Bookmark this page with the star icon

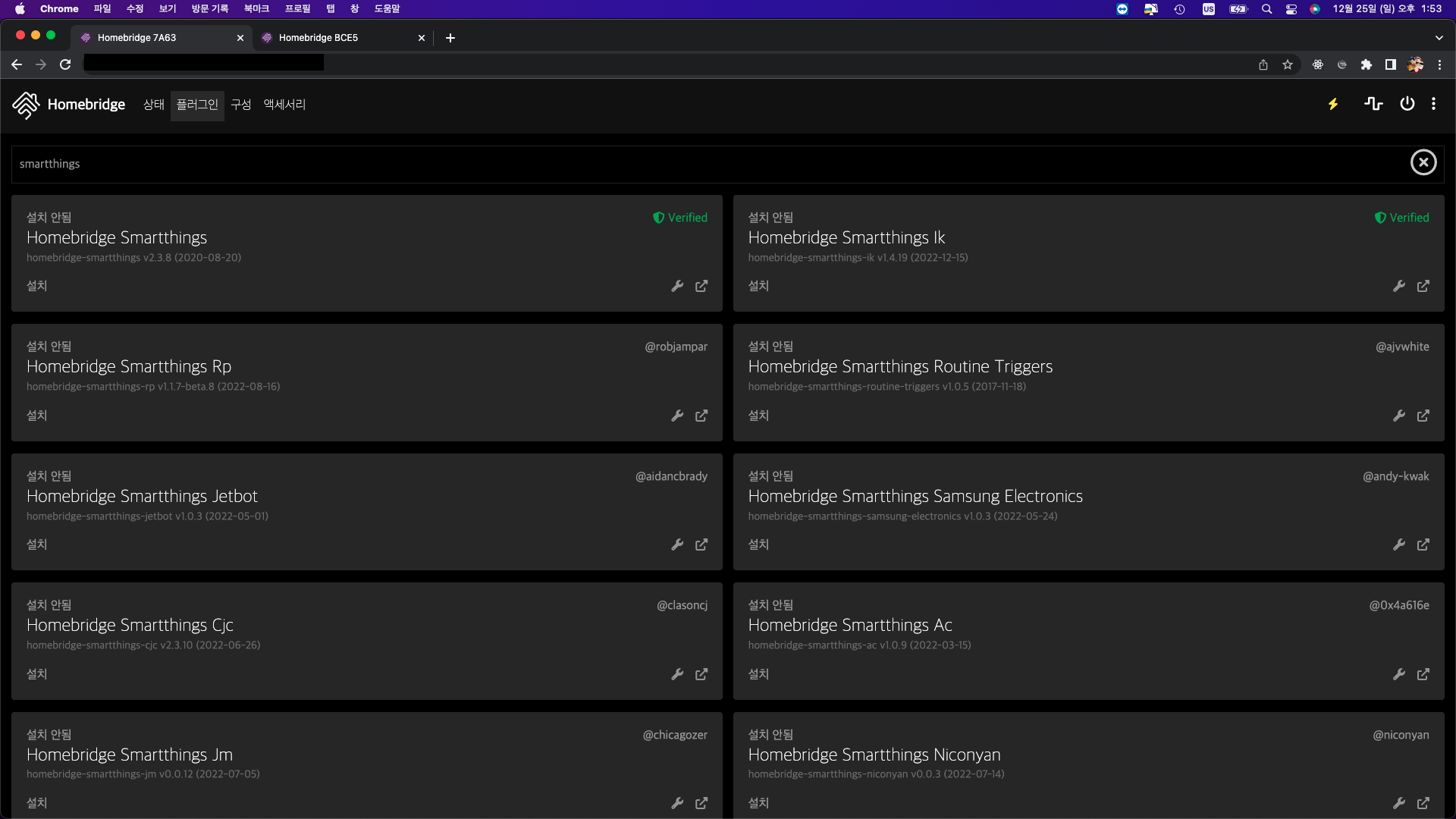(1287, 64)
